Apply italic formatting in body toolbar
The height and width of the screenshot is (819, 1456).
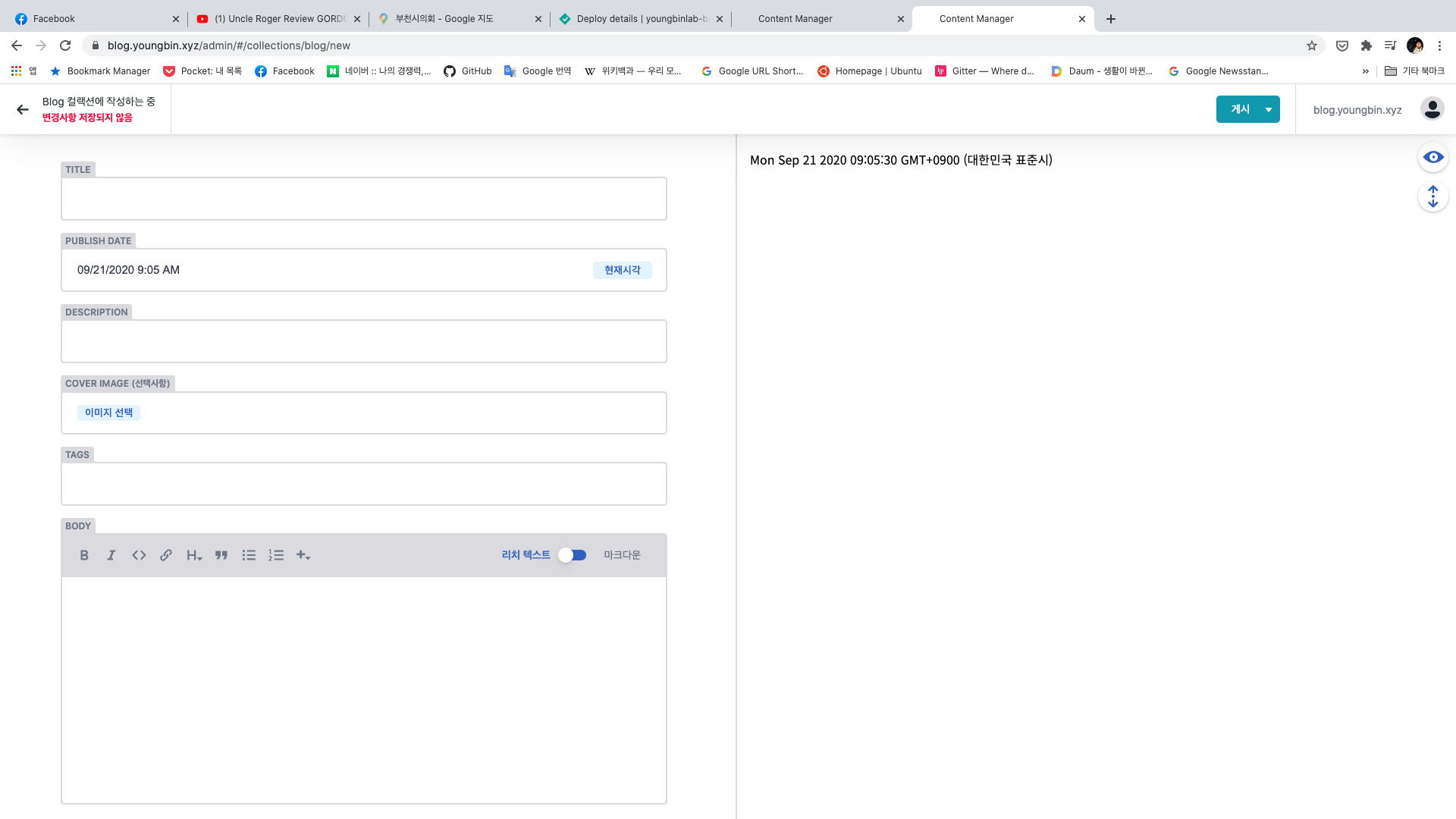[111, 555]
